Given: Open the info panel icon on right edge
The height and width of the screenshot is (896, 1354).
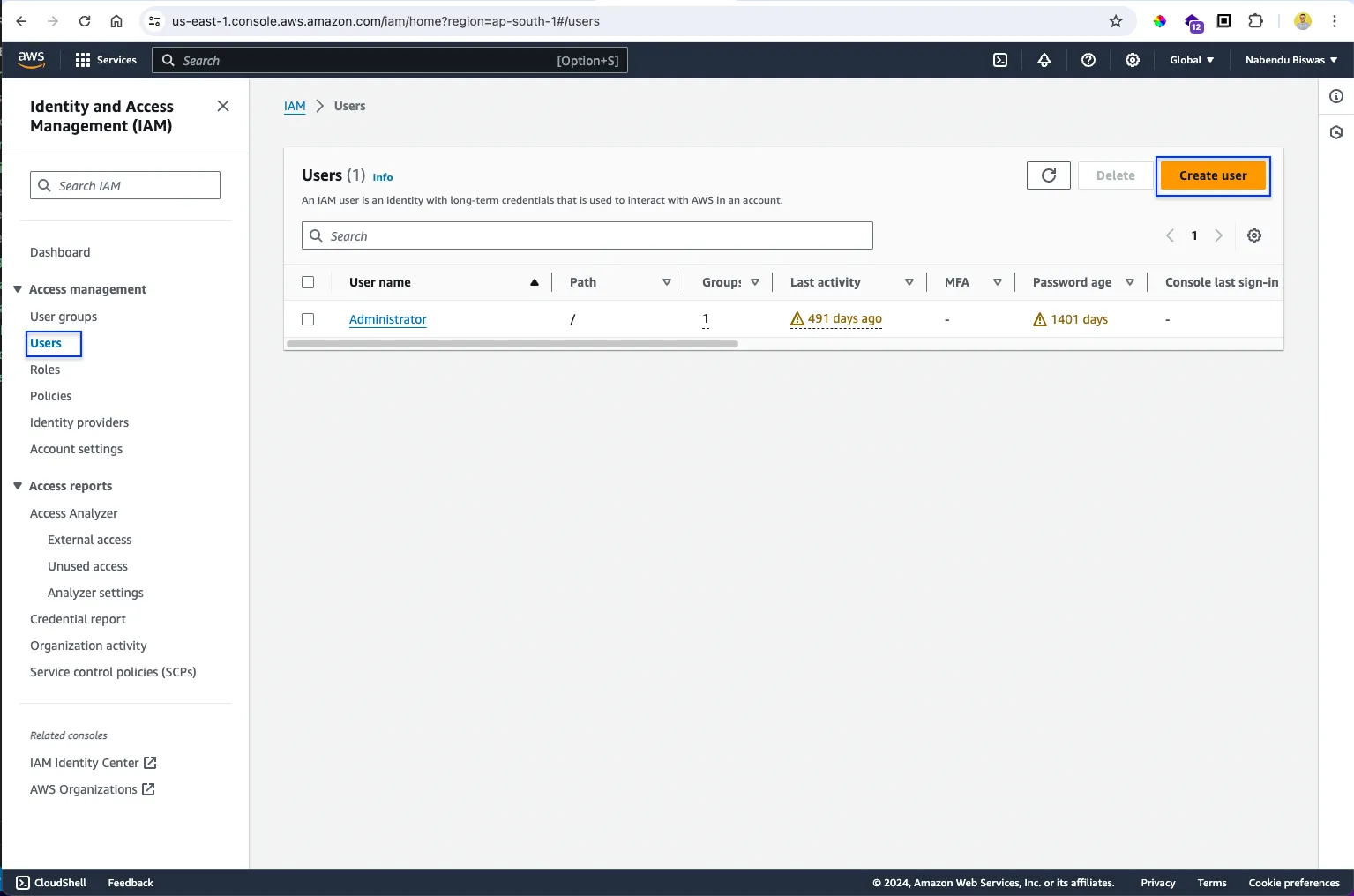Looking at the screenshot, I should coord(1336,96).
